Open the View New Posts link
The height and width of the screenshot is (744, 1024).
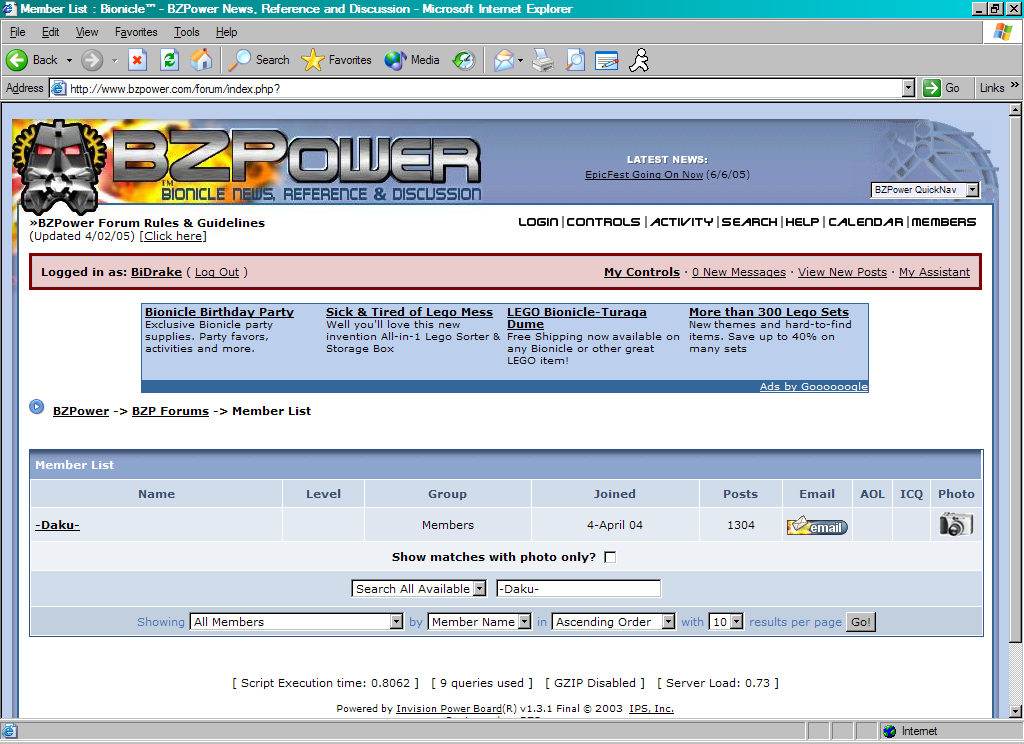tap(842, 272)
